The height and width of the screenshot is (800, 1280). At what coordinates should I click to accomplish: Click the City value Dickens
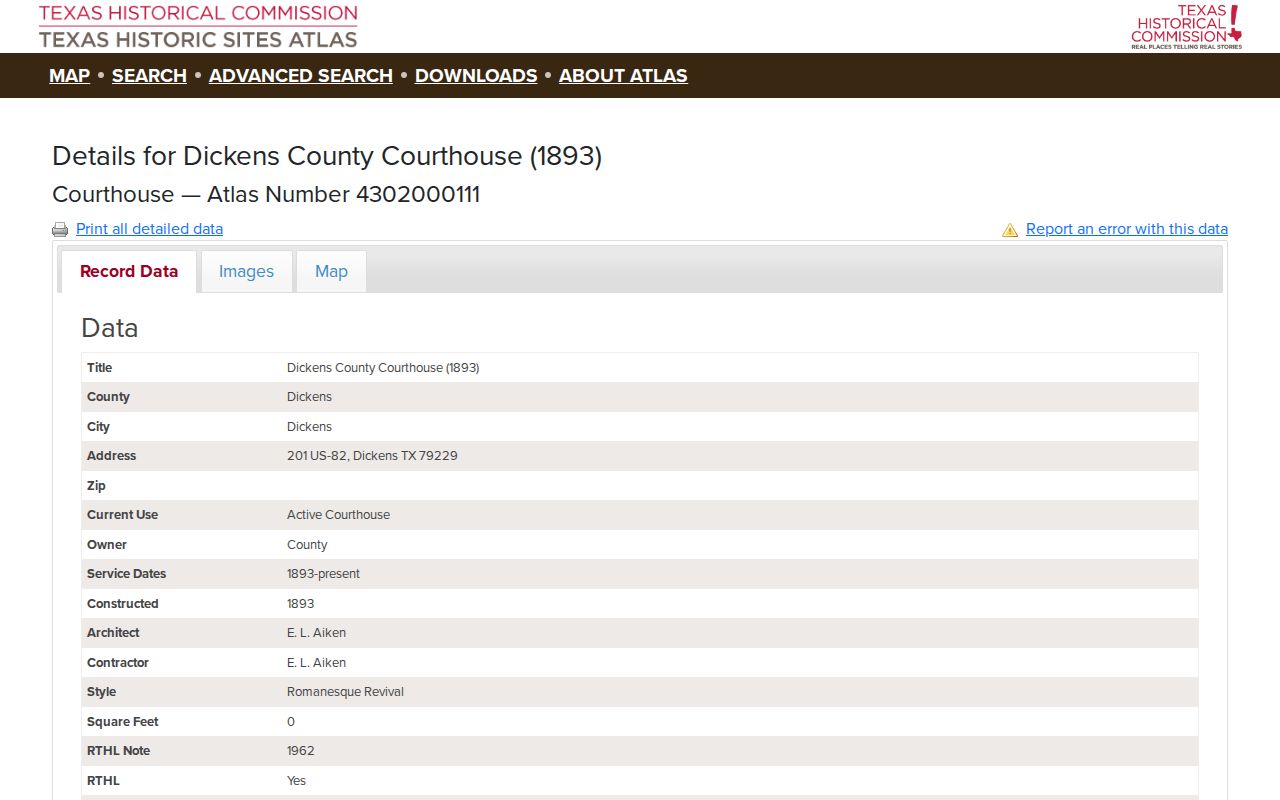[x=309, y=427]
